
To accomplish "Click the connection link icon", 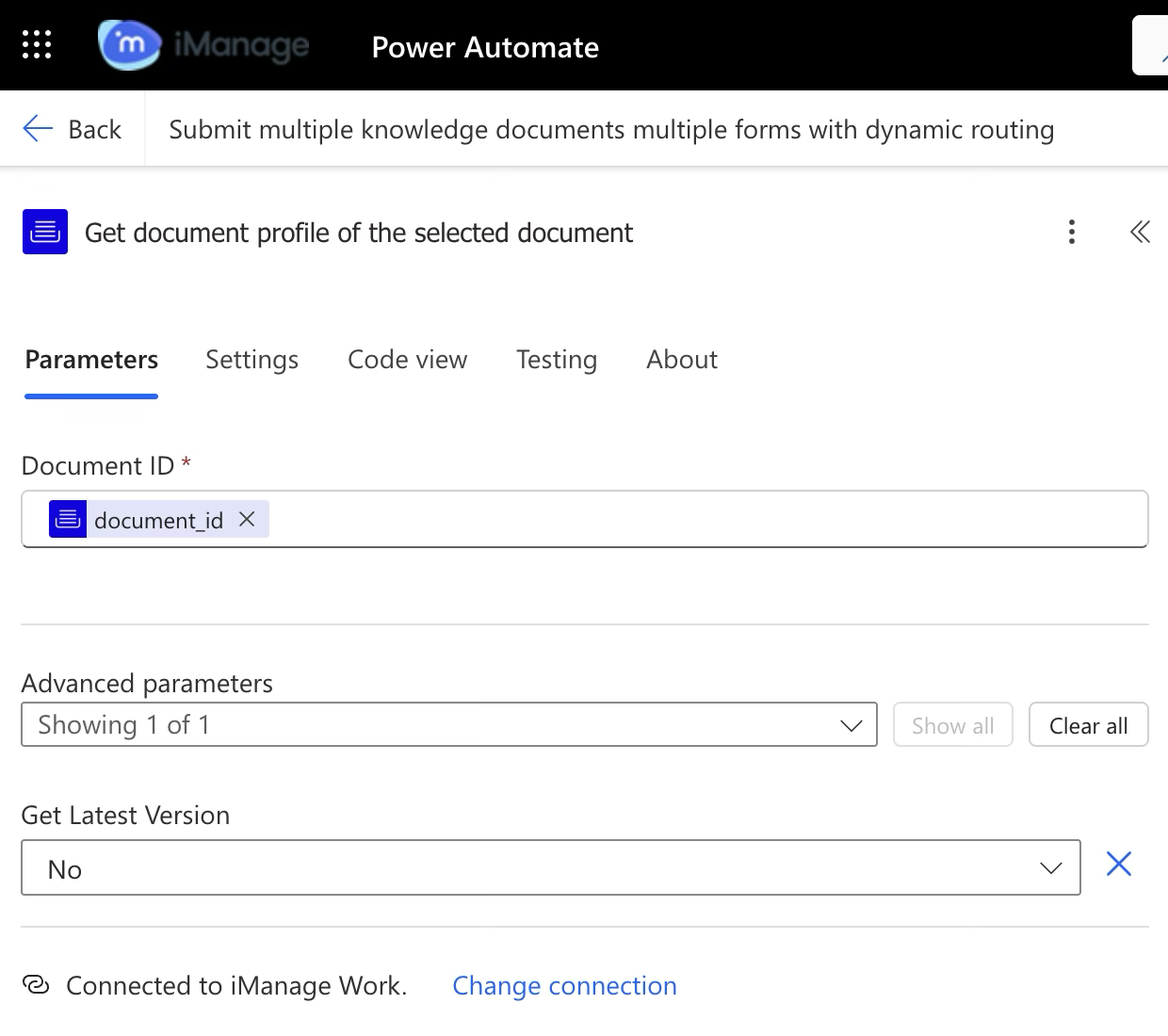I will (x=36, y=985).
